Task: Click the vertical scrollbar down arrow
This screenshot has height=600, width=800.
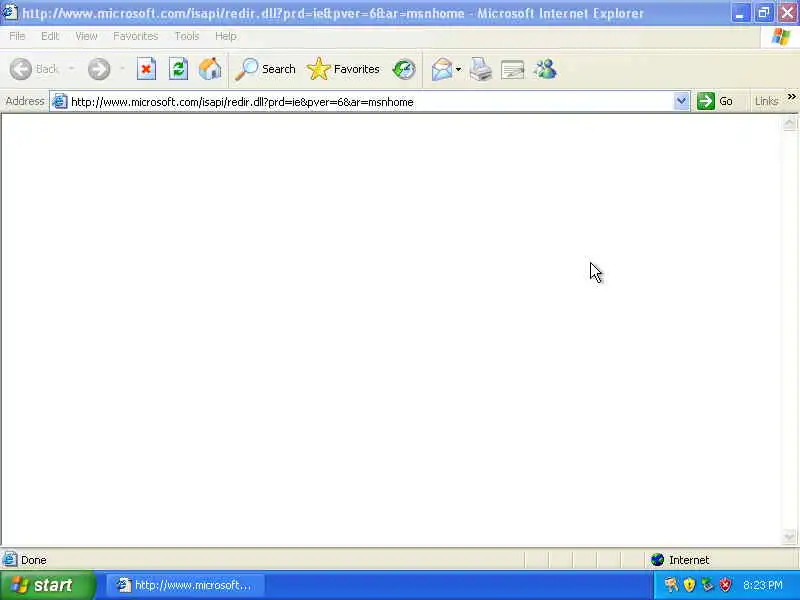Action: [789, 536]
